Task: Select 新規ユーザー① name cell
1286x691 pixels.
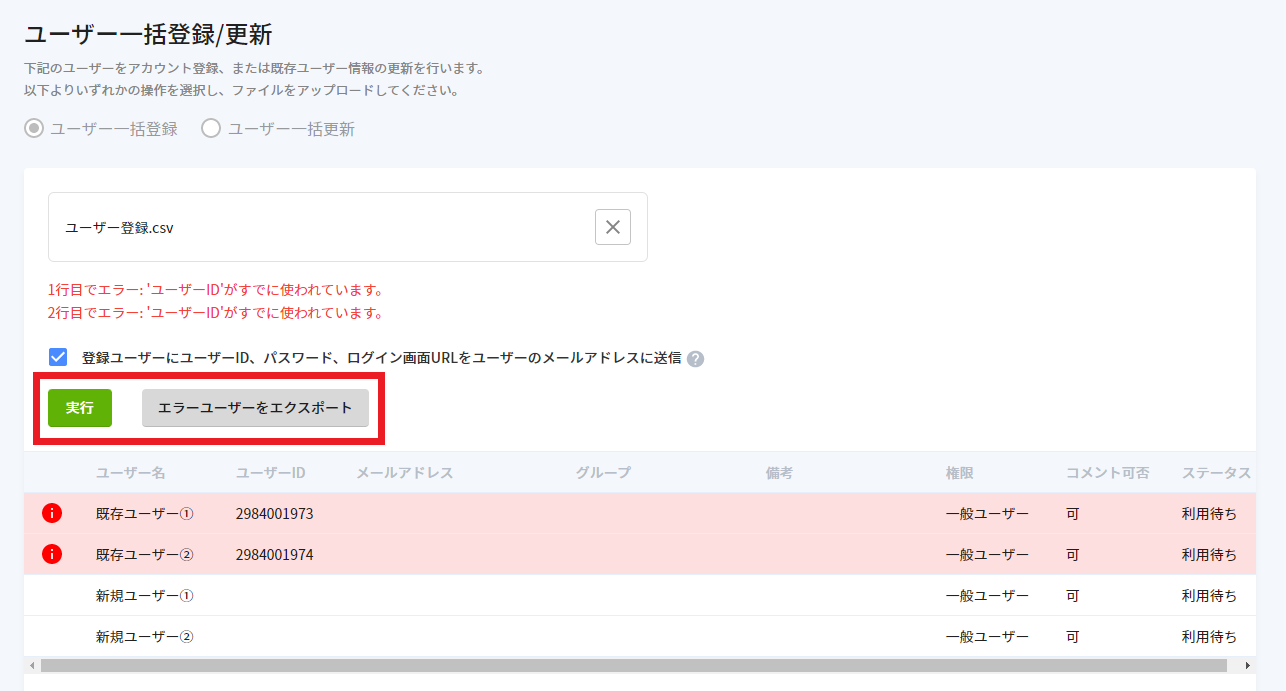Action: (x=145, y=595)
